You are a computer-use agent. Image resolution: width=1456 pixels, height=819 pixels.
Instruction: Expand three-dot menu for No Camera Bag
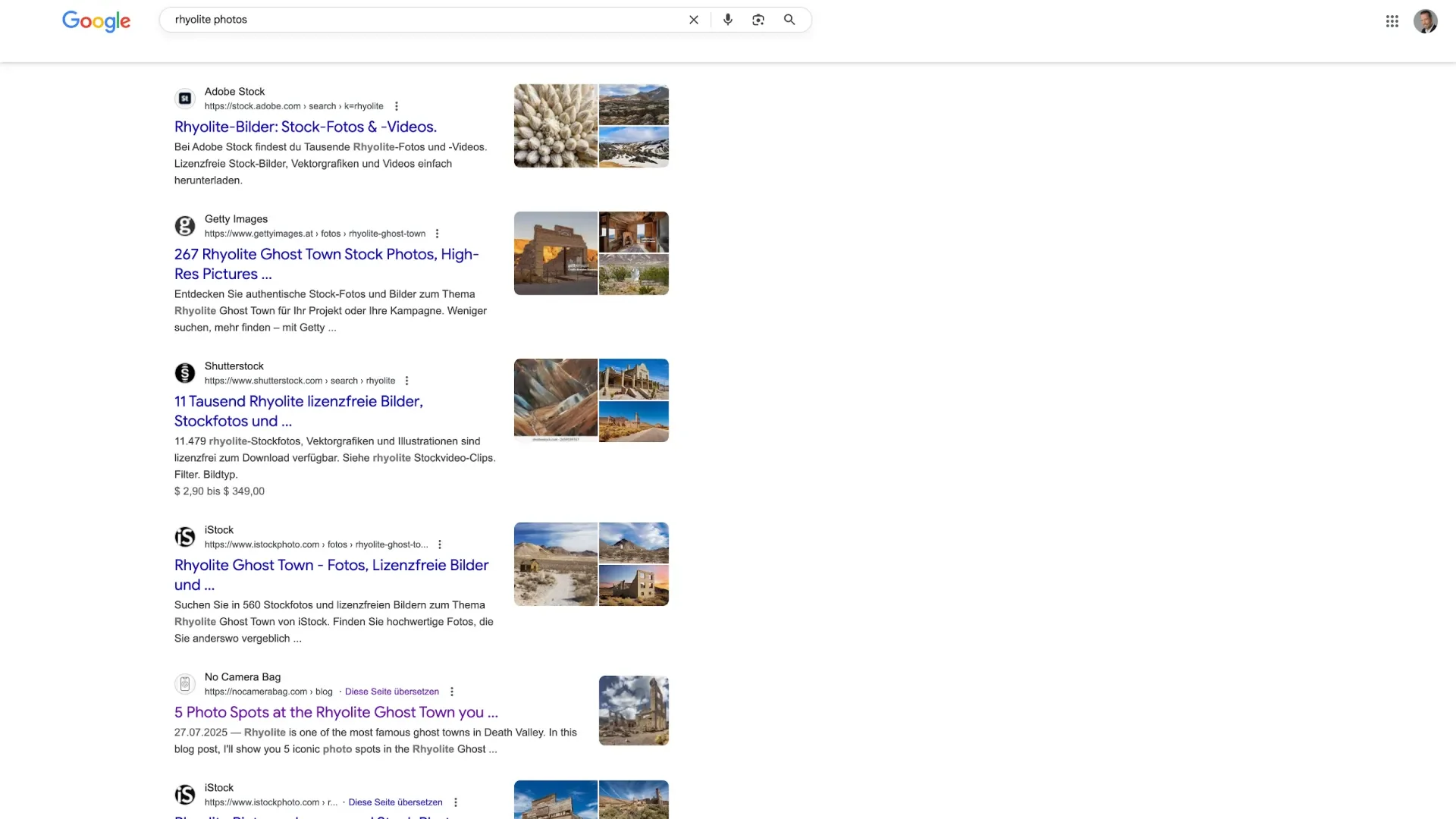[452, 692]
